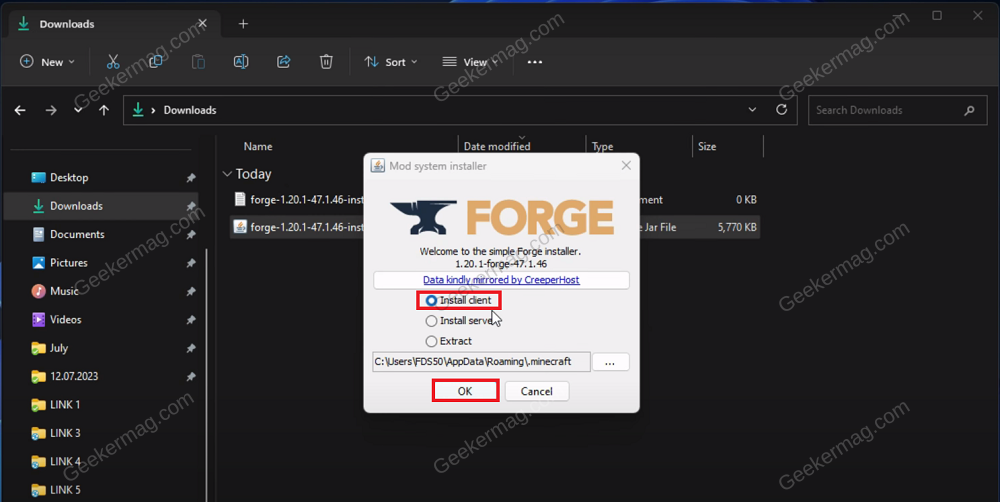Select the 0 KB forge-1.20.1-47.1.46 file
The width and height of the screenshot is (1000, 502).
(495, 200)
